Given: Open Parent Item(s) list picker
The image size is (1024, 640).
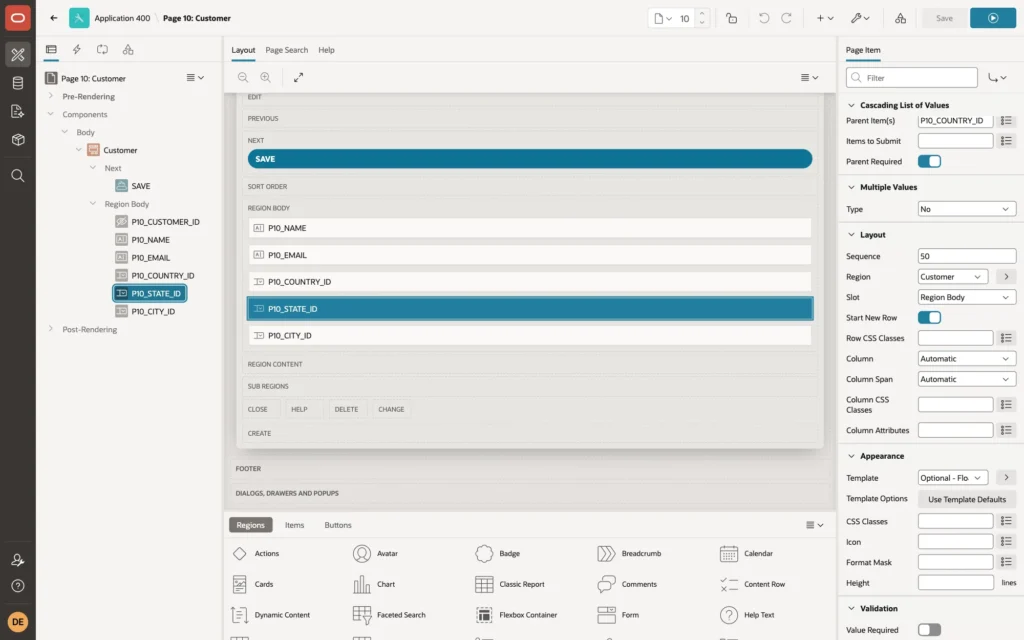Looking at the screenshot, I should pyautogui.click(x=1006, y=120).
